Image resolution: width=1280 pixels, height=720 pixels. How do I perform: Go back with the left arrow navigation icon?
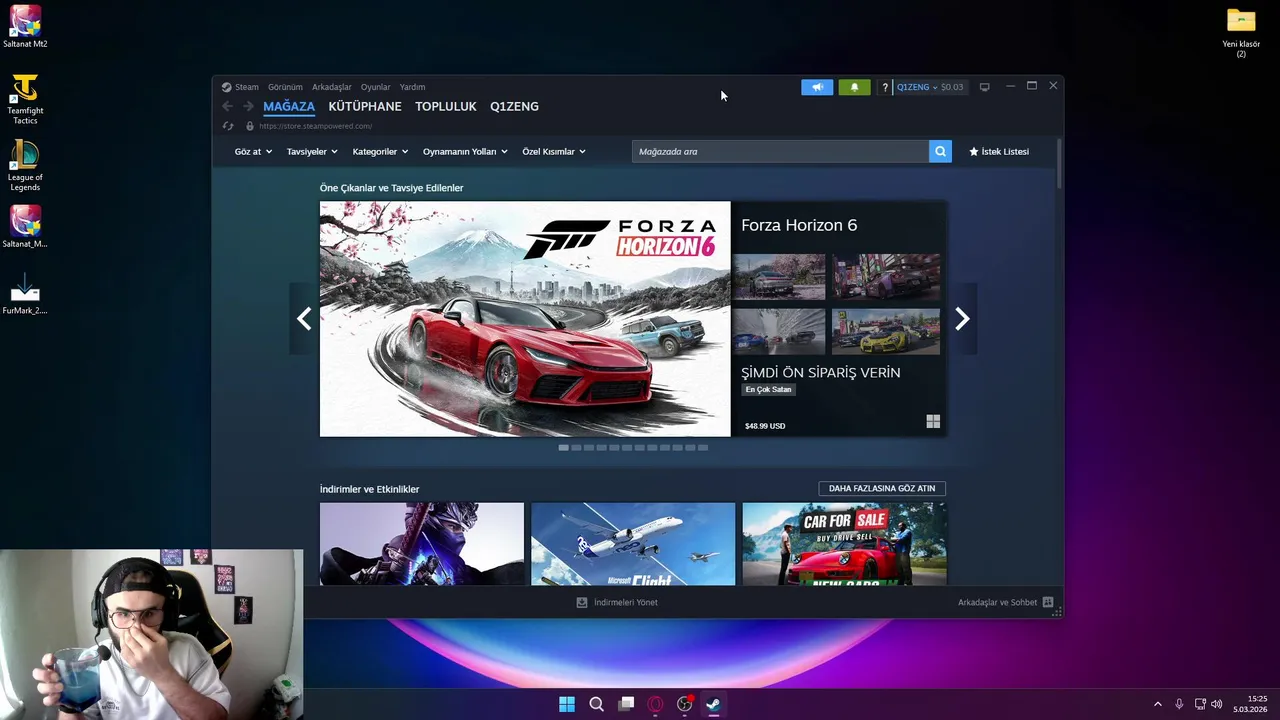click(227, 106)
